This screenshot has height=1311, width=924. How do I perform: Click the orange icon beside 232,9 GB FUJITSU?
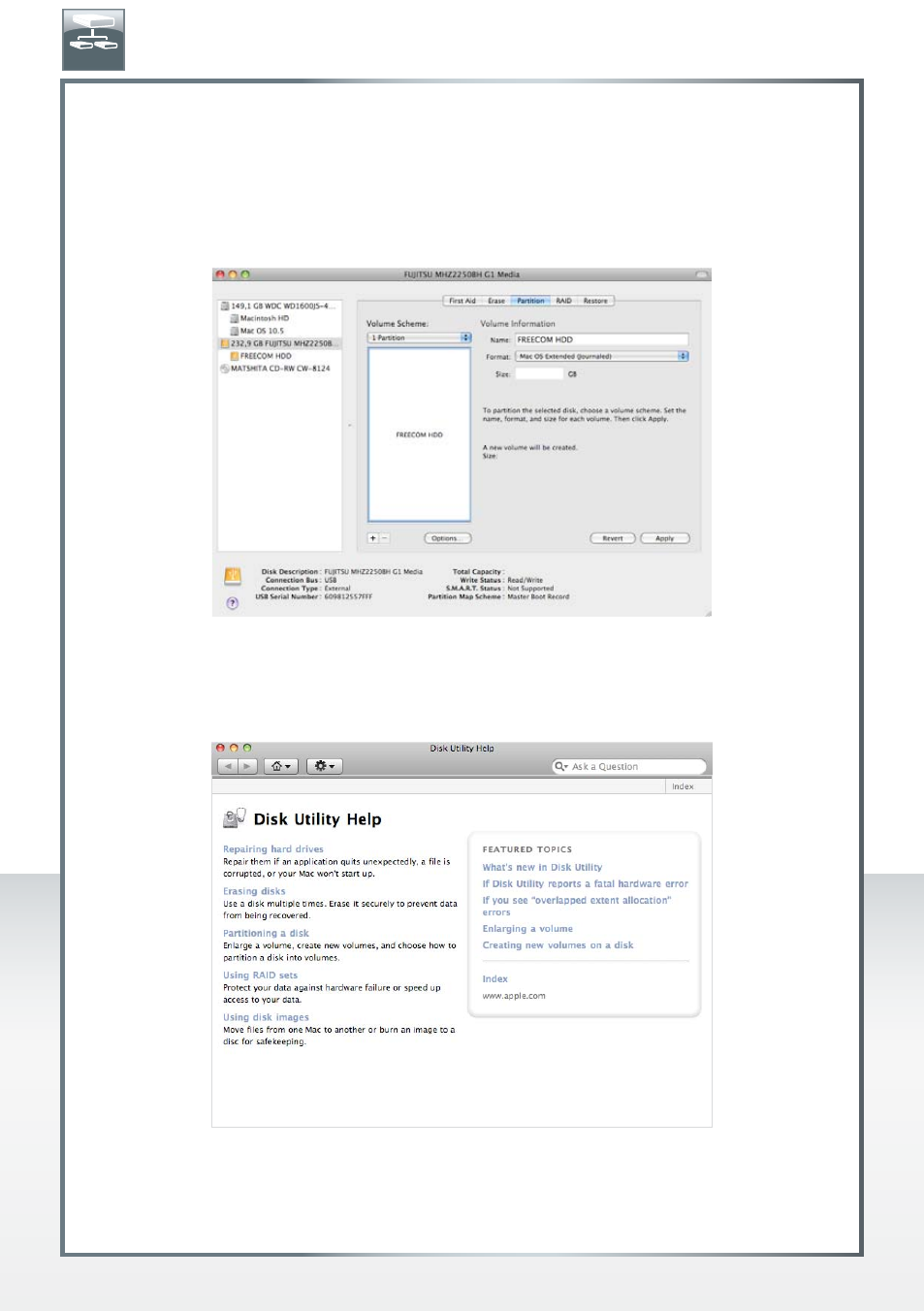(x=225, y=343)
